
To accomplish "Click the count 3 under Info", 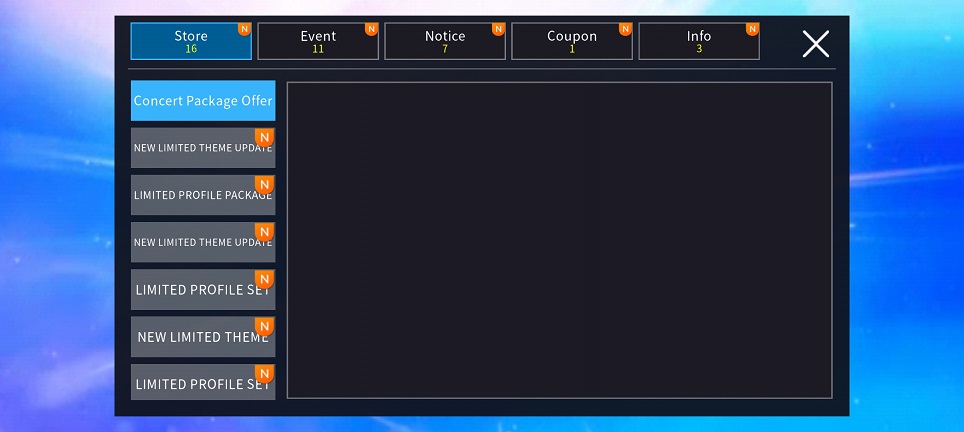I will pyautogui.click(x=699, y=49).
